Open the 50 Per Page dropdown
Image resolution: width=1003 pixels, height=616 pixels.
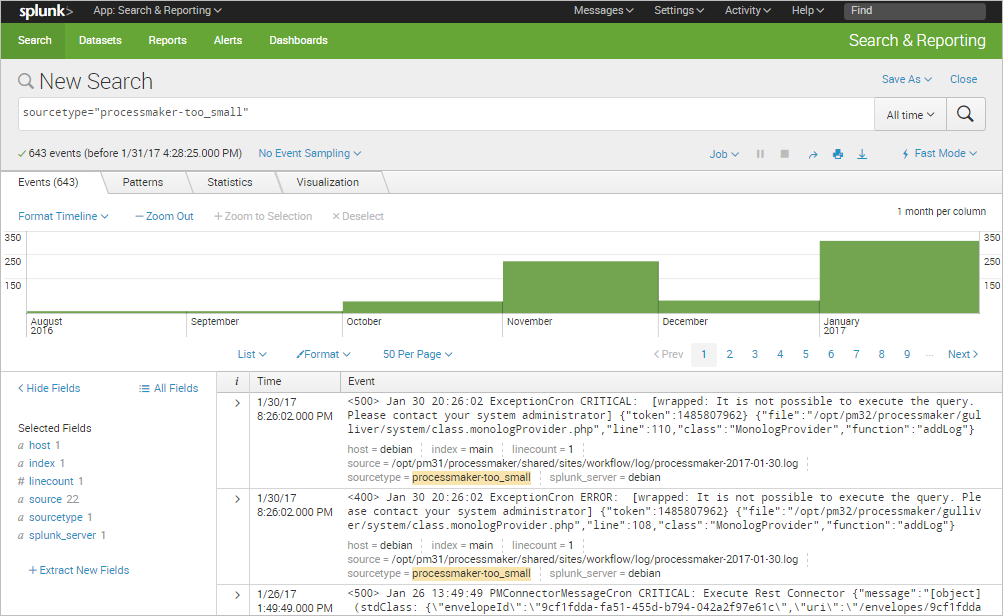click(x=417, y=354)
